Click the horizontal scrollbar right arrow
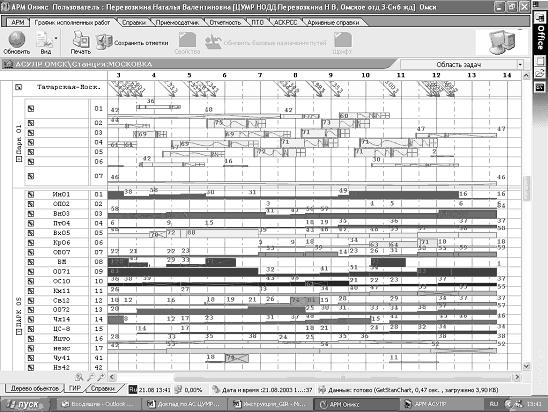This screenshot has height=412, width=548. point(517,377)
